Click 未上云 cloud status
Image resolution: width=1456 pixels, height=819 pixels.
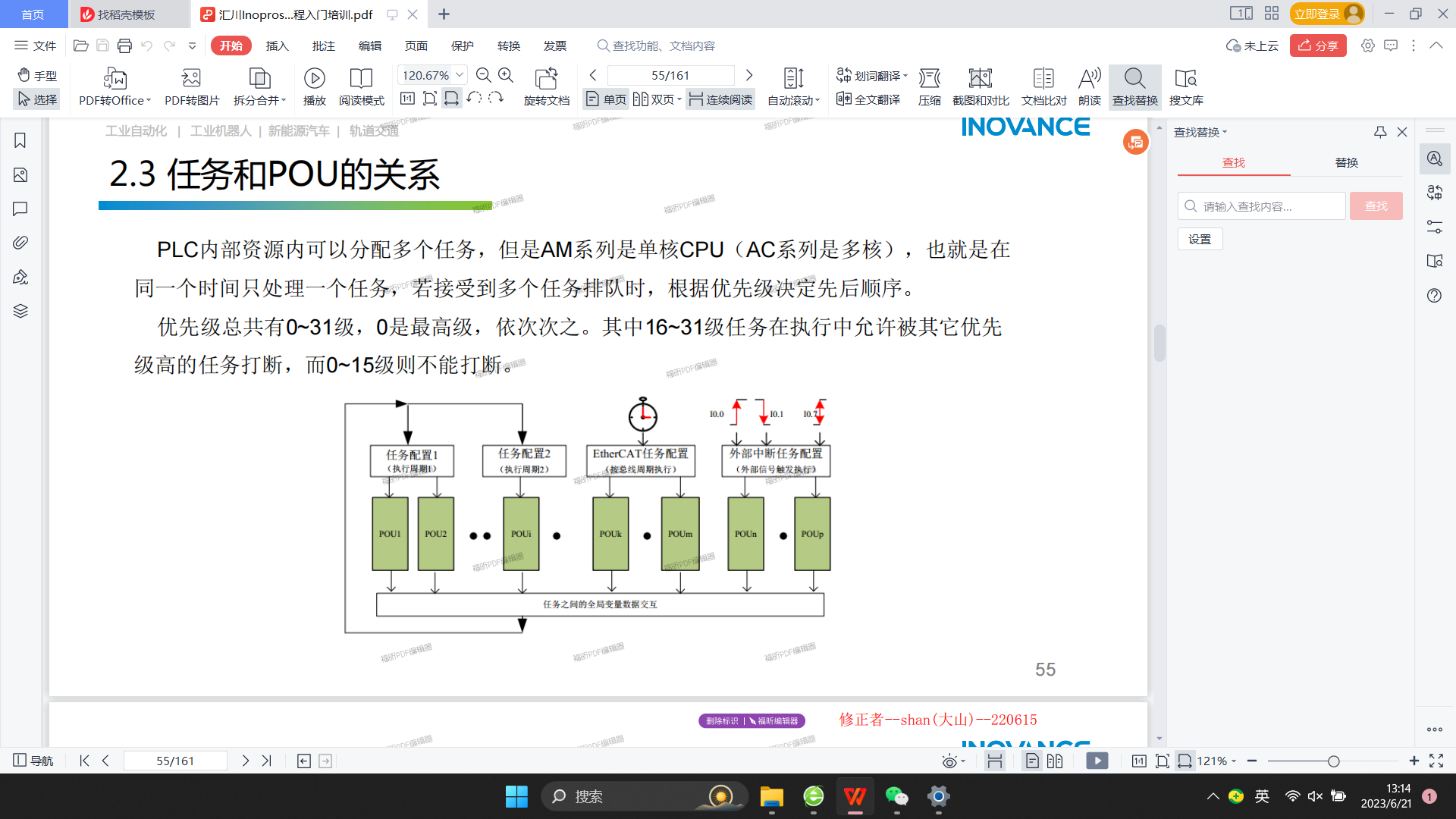pyautogui.click(x=1252, y=45)
